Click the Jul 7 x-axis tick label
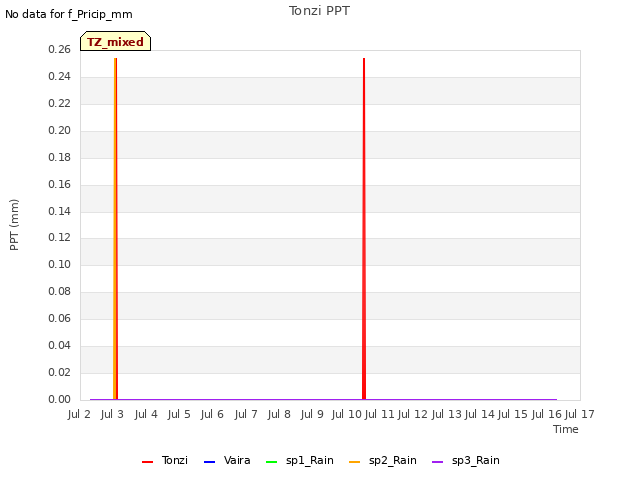The height and width of the screenshot is (480, 640). [246, 414]
